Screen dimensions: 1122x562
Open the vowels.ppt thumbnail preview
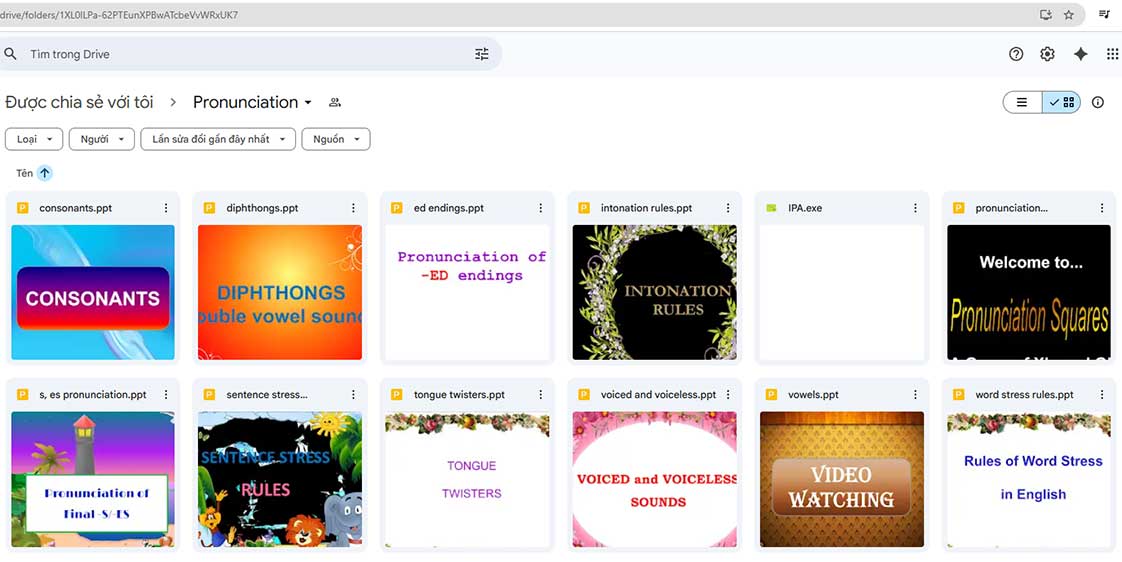tap(841, 479)
